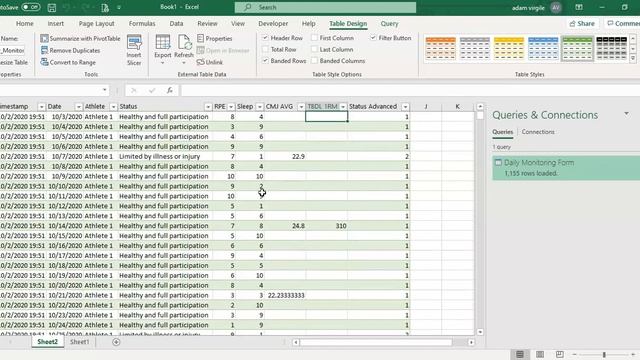Select the Daily Monitoring Form query
The height and width of the screenshot is (360, 640).
566,168
